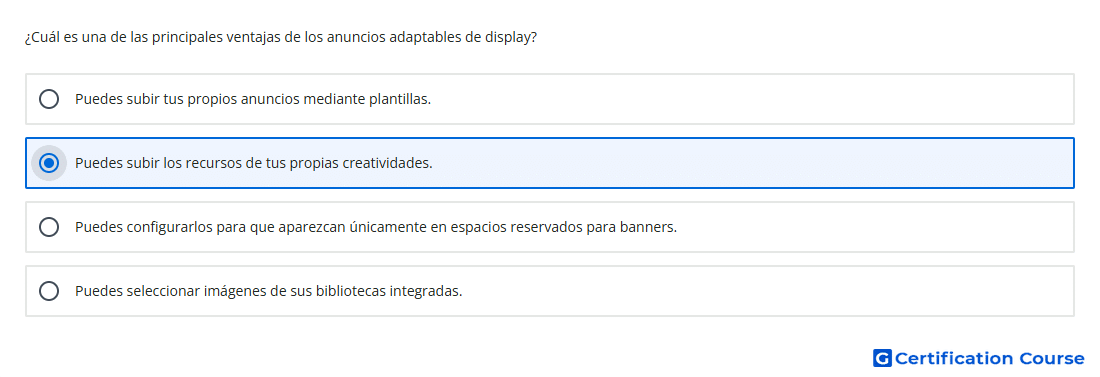Click the blue G logo icon

point(882,359)
